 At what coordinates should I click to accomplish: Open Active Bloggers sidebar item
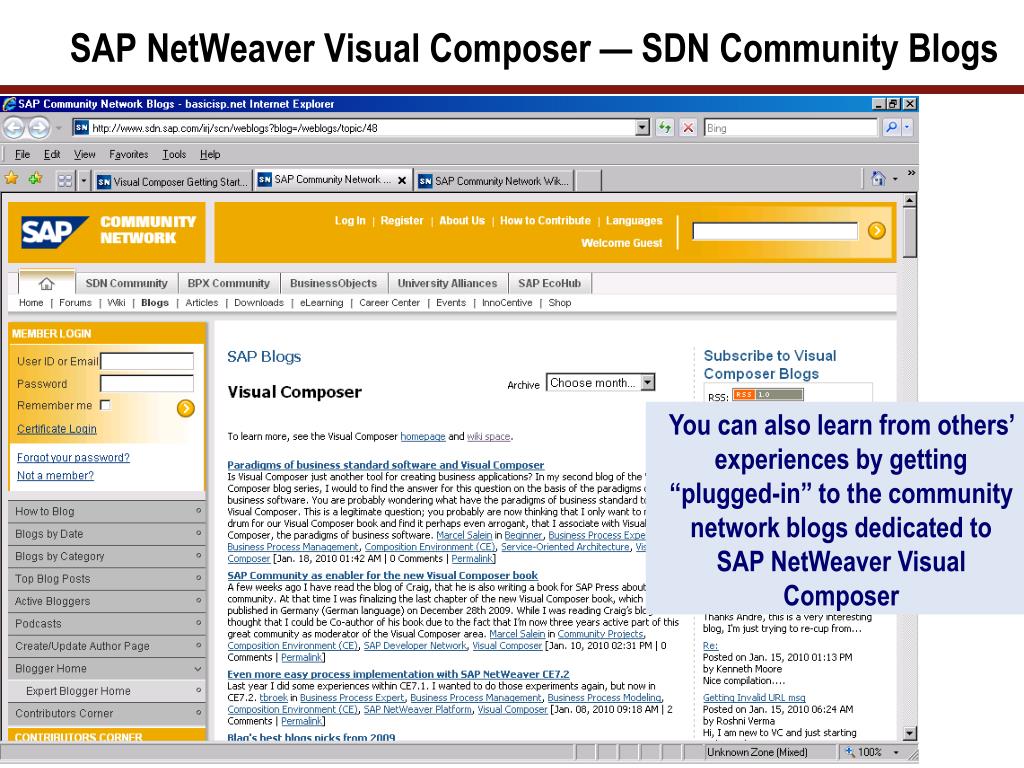(107, 601)
